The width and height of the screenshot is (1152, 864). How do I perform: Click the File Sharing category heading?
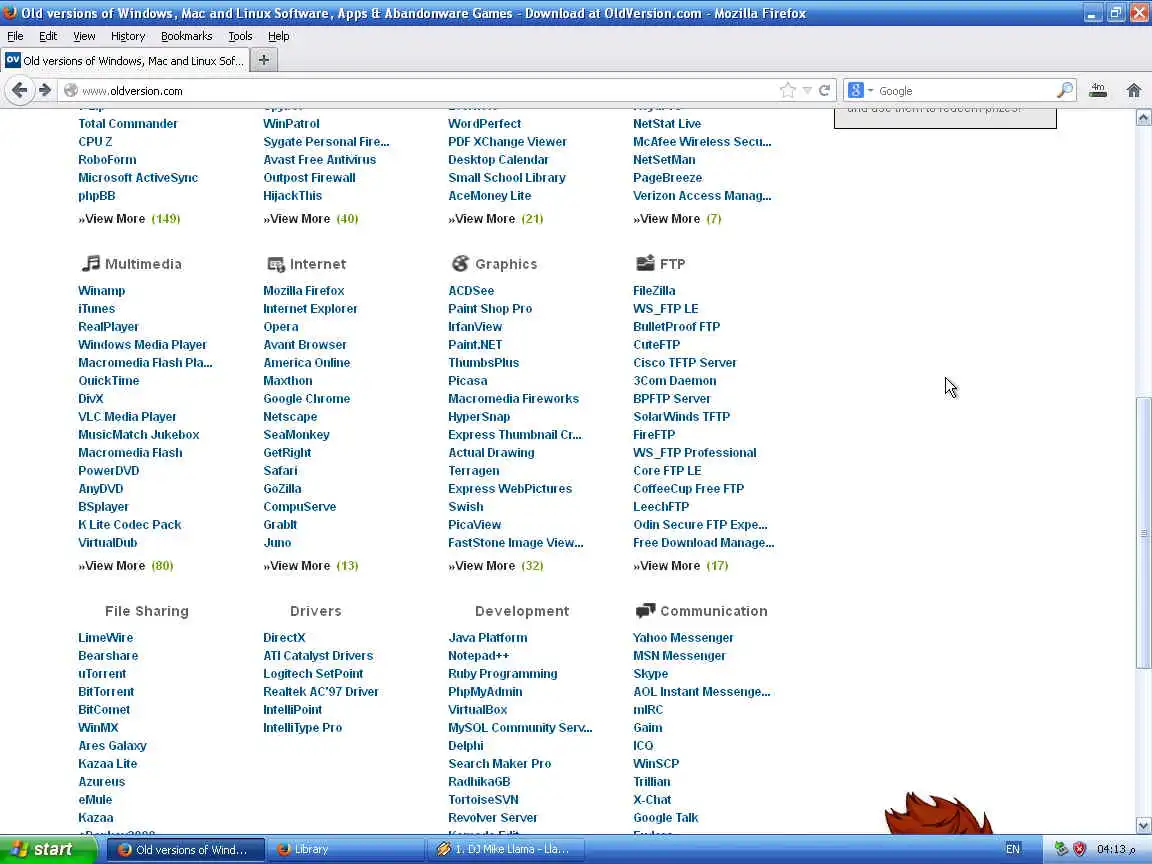coord(147,611)
